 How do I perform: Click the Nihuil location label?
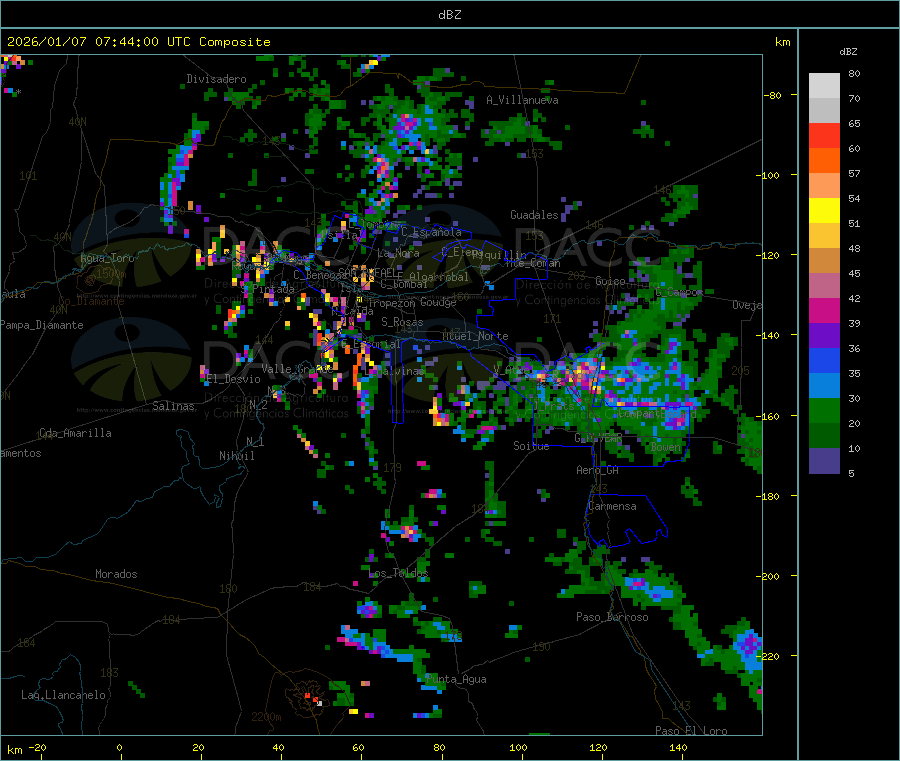point(236,456)
